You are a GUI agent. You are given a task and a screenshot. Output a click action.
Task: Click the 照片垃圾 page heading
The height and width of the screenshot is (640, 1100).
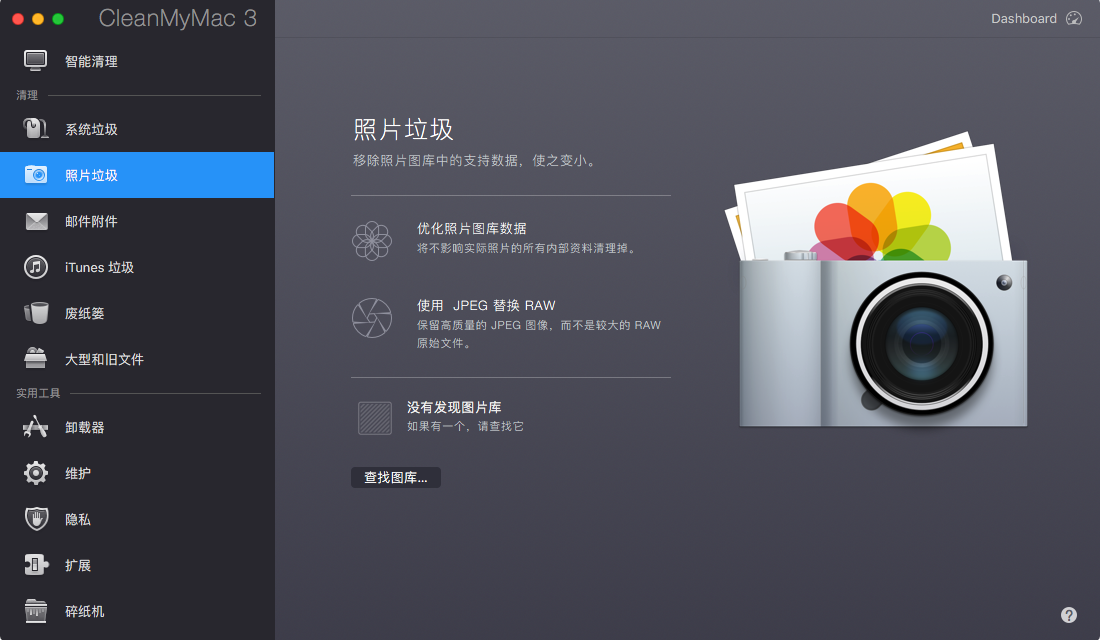click(x=403, y=130)
